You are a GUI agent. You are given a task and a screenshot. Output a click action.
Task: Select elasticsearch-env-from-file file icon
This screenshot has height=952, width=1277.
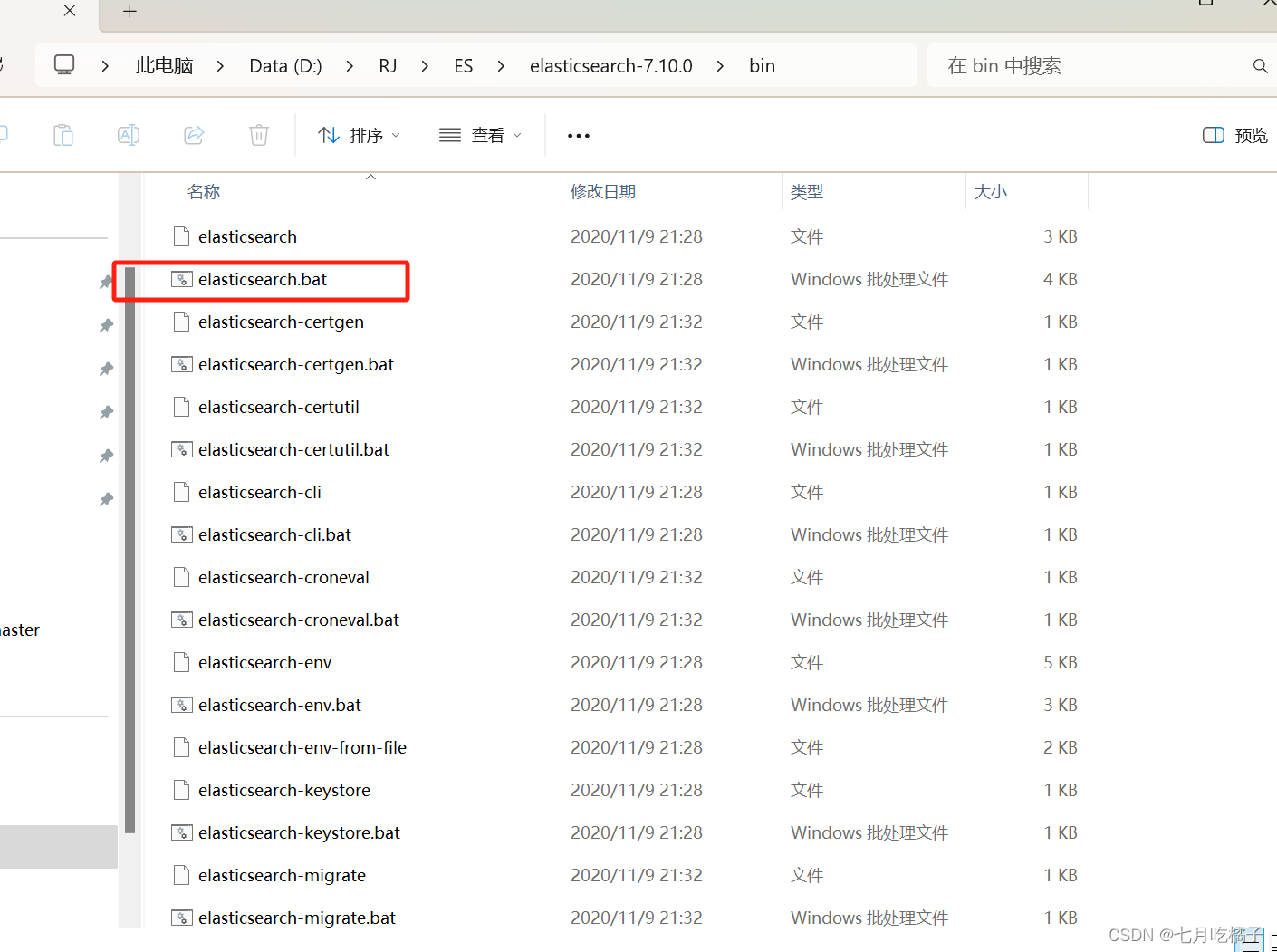(x=181, y=747)
